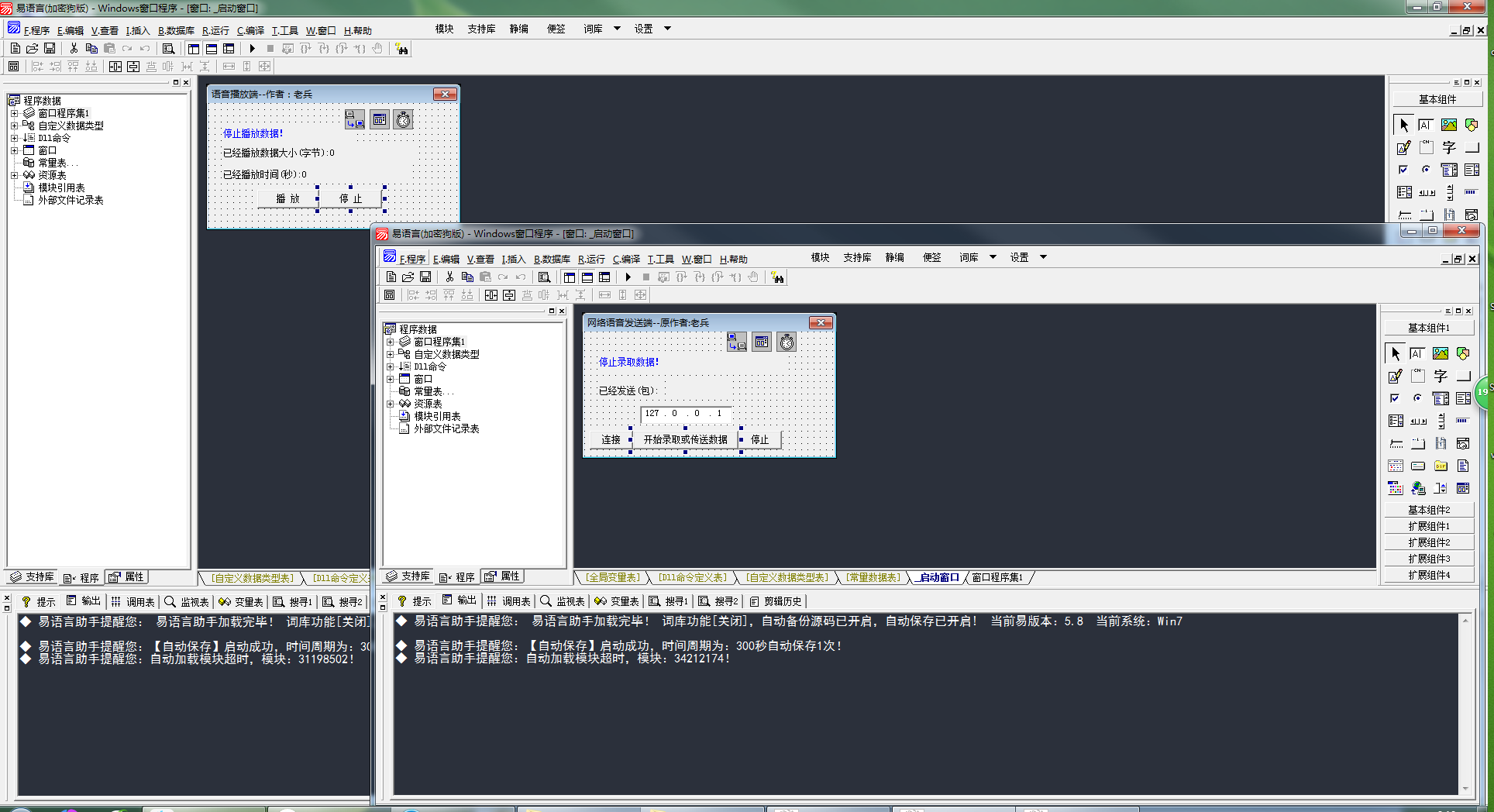Click 开始录取或传送数据 button on sender form
Screen dimensions: 1494x812
pos(685,439)
